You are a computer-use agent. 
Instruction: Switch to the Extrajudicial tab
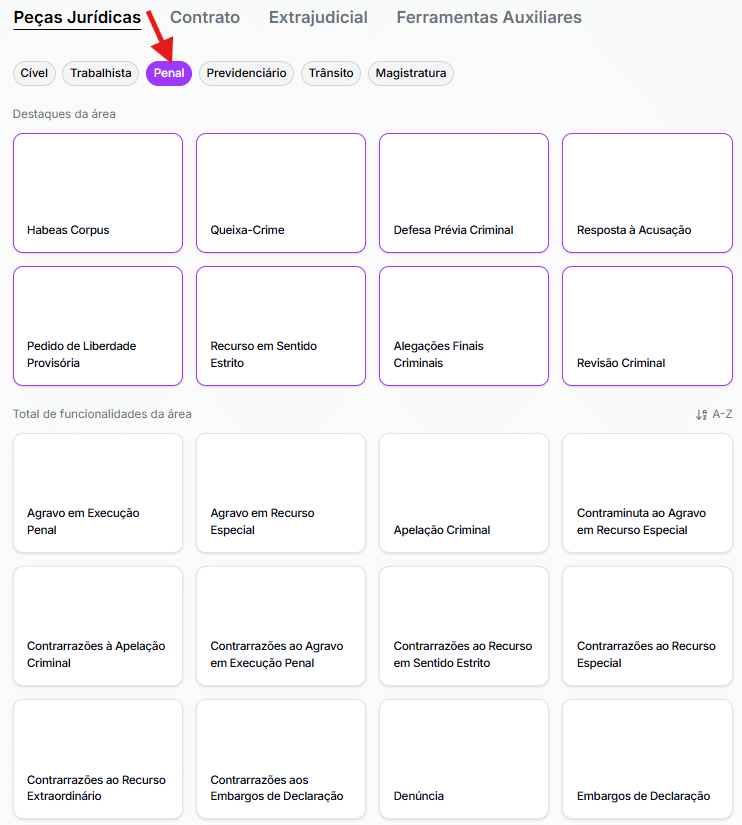pos(318,17)
